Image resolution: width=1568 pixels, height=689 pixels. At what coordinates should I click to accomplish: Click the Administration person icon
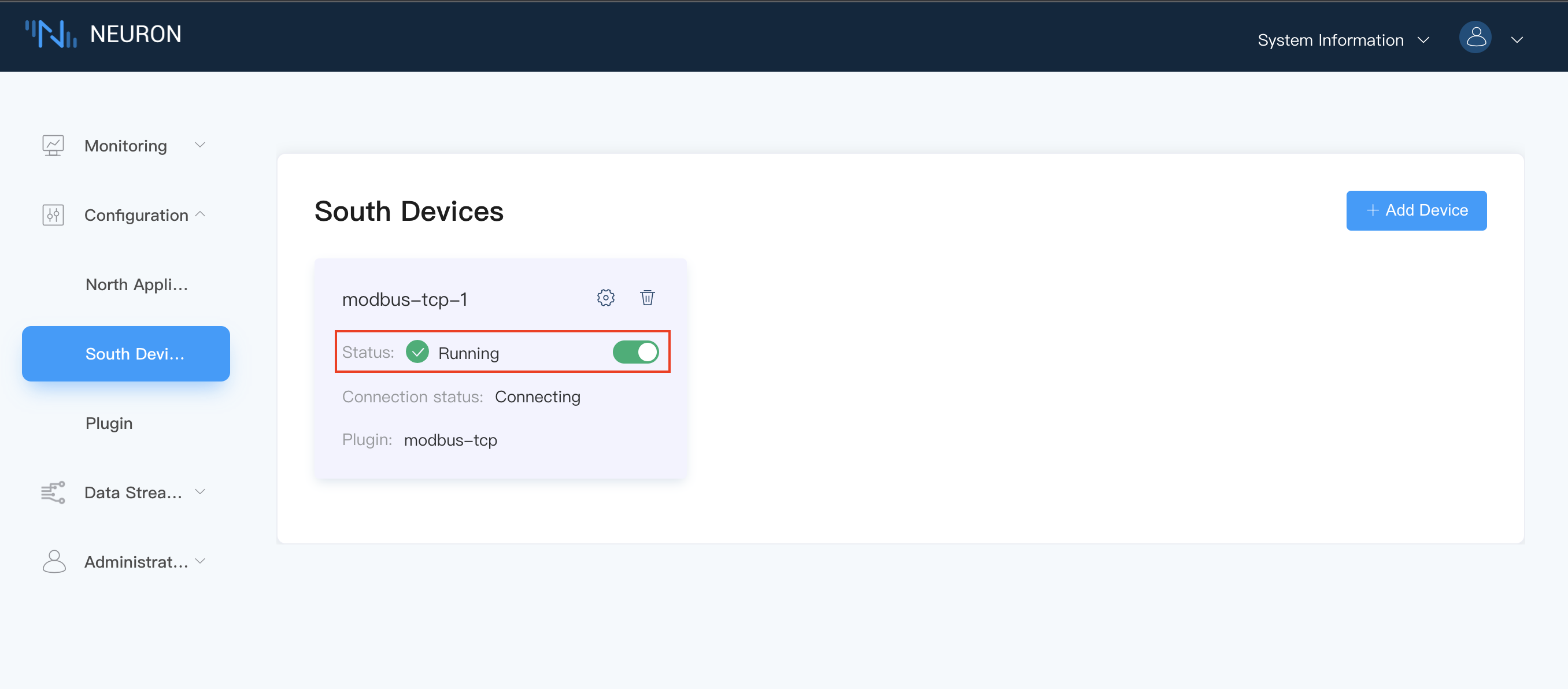[54, 562]
